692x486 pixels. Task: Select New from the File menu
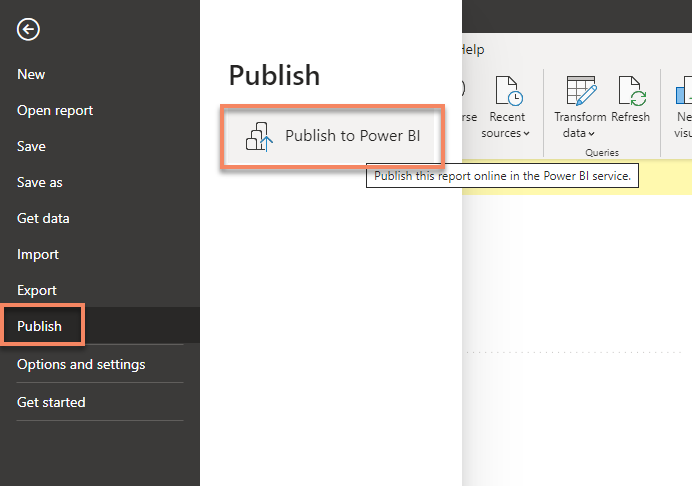click(31, 74)
